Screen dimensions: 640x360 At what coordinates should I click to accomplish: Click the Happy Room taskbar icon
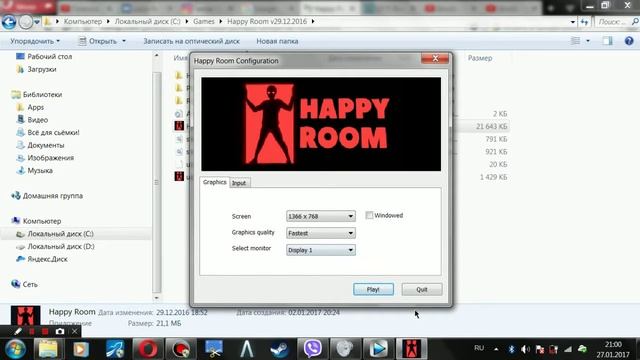(411, 349)
